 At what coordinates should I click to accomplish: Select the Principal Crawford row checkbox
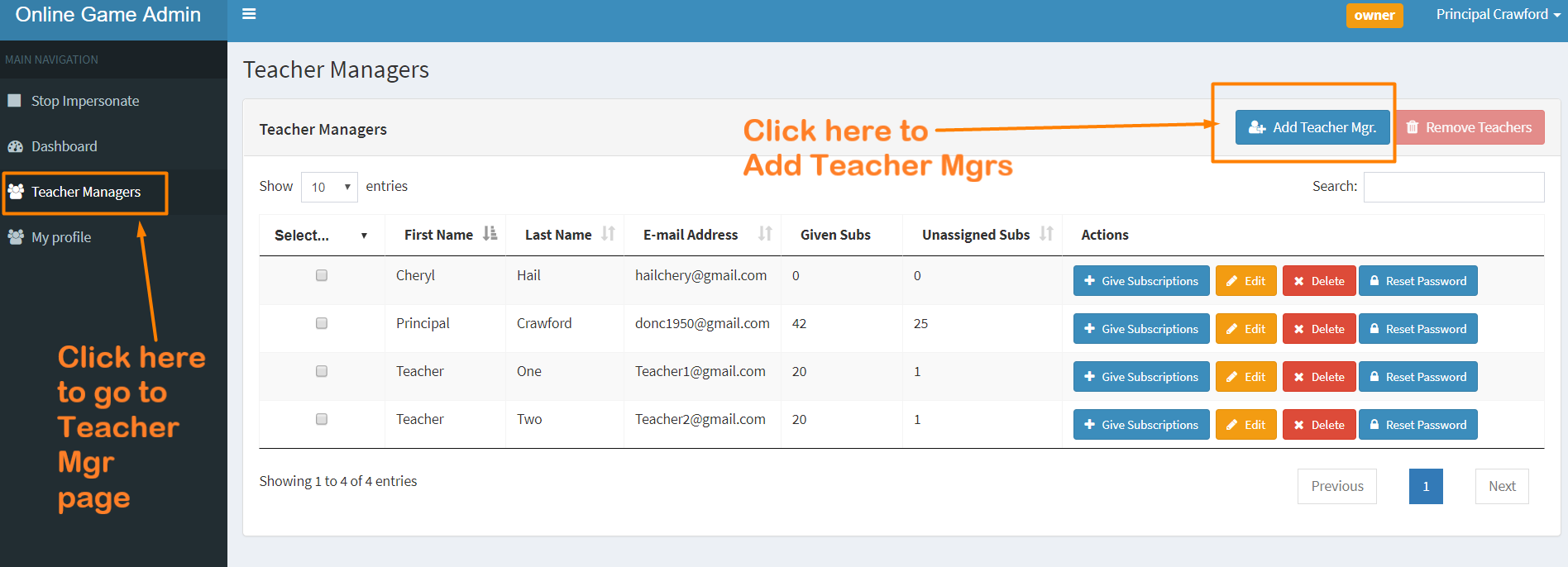click(x=322, y=323)
